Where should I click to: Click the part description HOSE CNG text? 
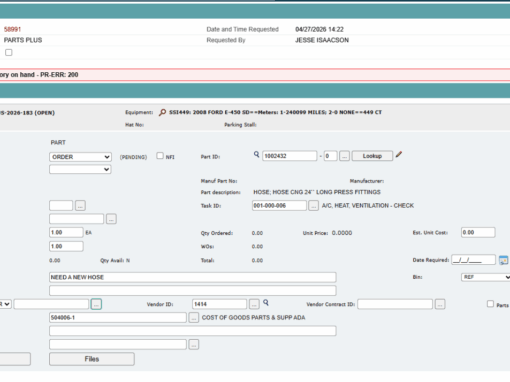coord(317,192)
